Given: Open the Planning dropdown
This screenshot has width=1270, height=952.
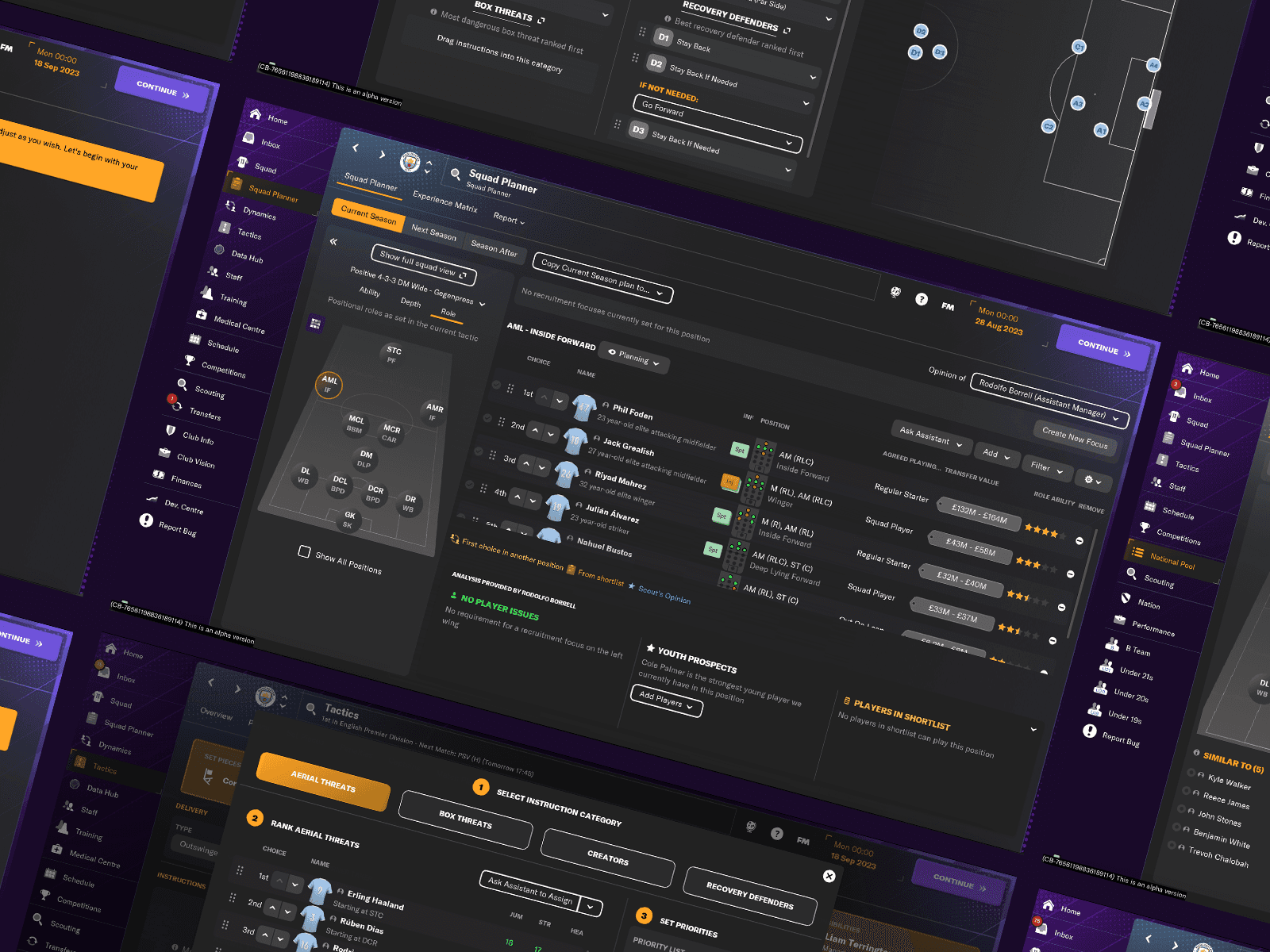Looking at the screenshot, I should click(635, 358).
